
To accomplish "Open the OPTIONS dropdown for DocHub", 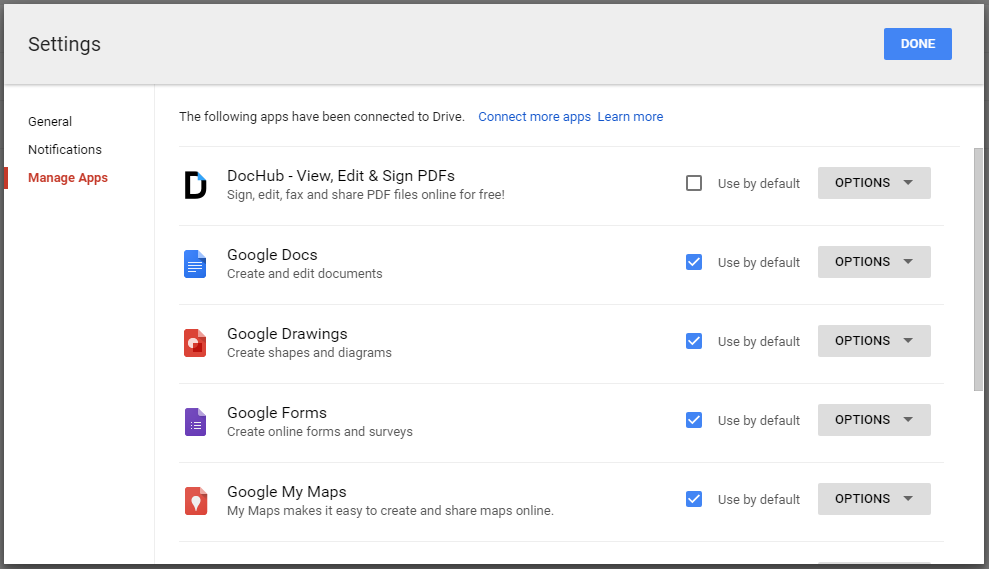I will 874,183.
